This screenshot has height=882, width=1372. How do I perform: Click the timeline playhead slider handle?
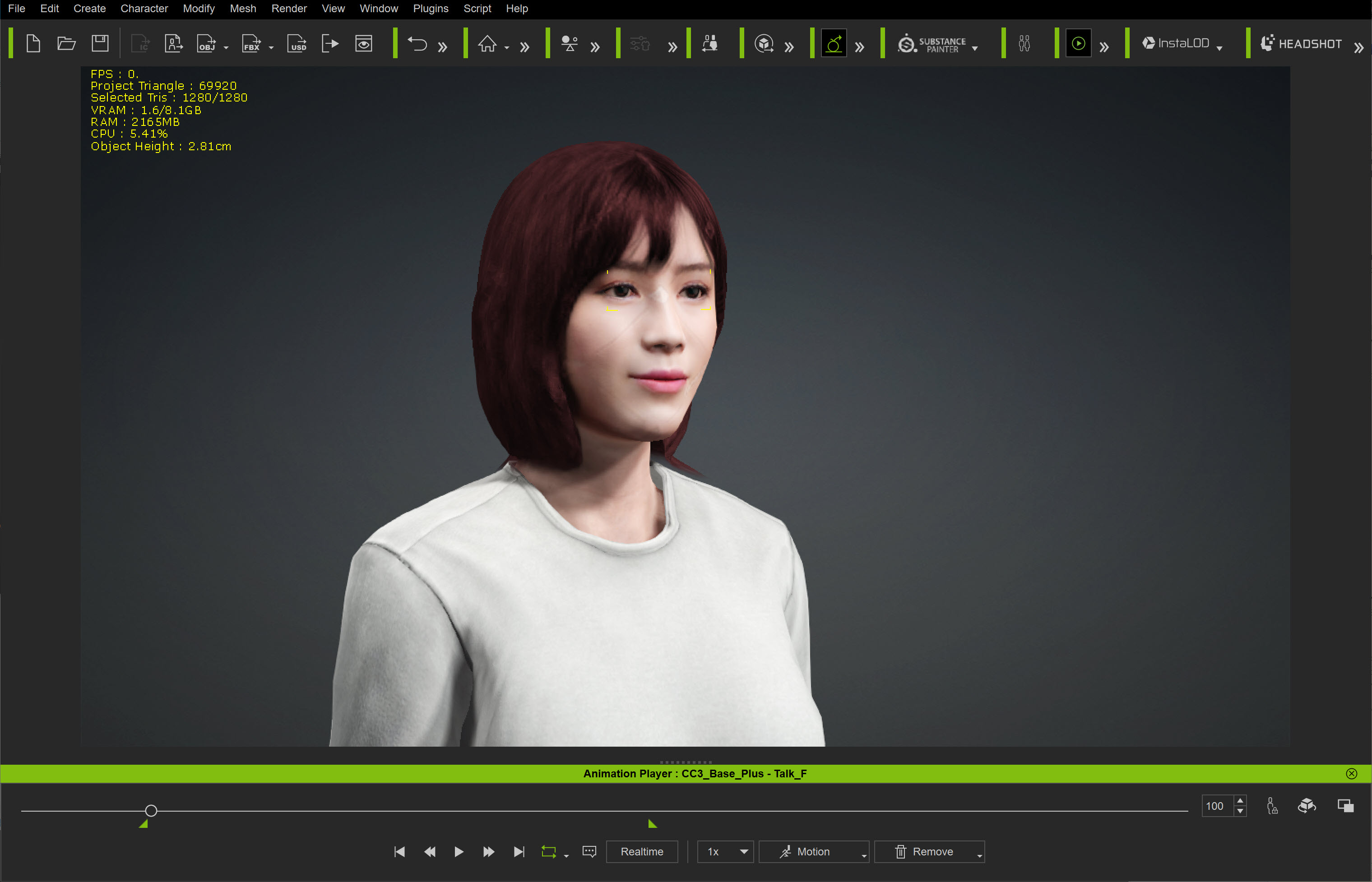tap(151, 811)
